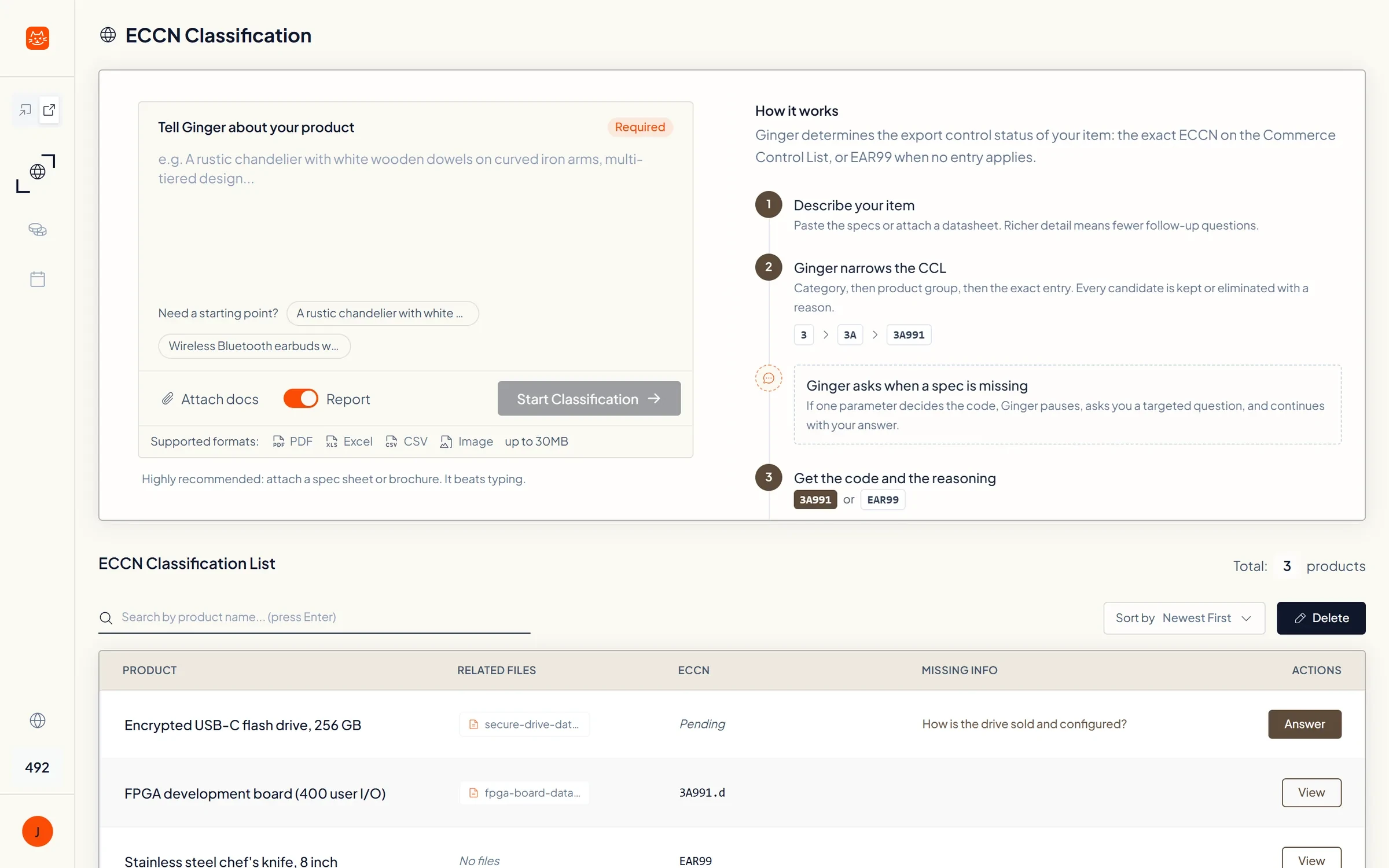Image resolution: width=1389 pixels, height=868 pixels.
Task: Click the ECCN column header
Action: pos(693,670)
